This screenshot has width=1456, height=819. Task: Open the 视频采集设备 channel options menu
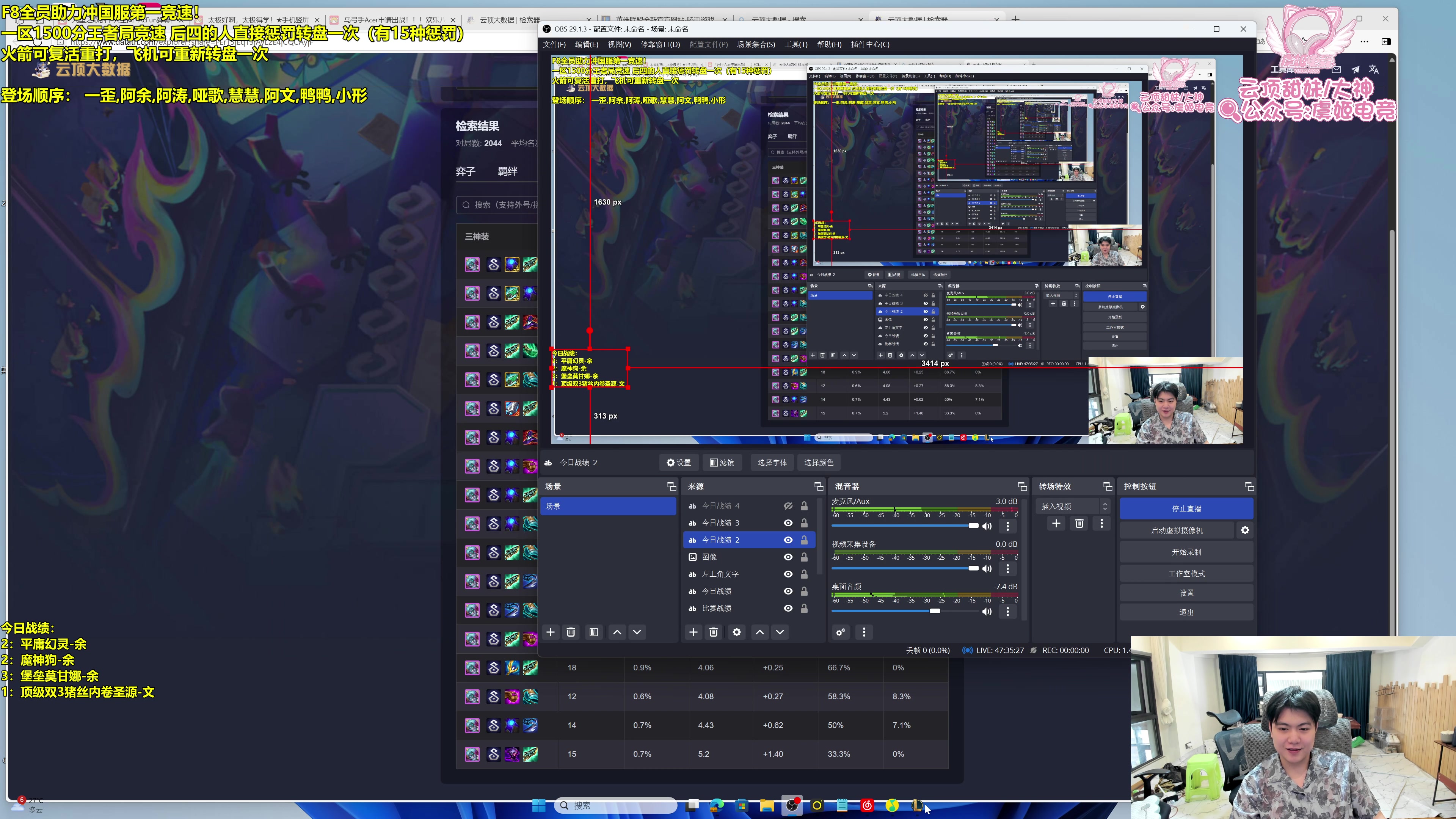(1008, 569)
